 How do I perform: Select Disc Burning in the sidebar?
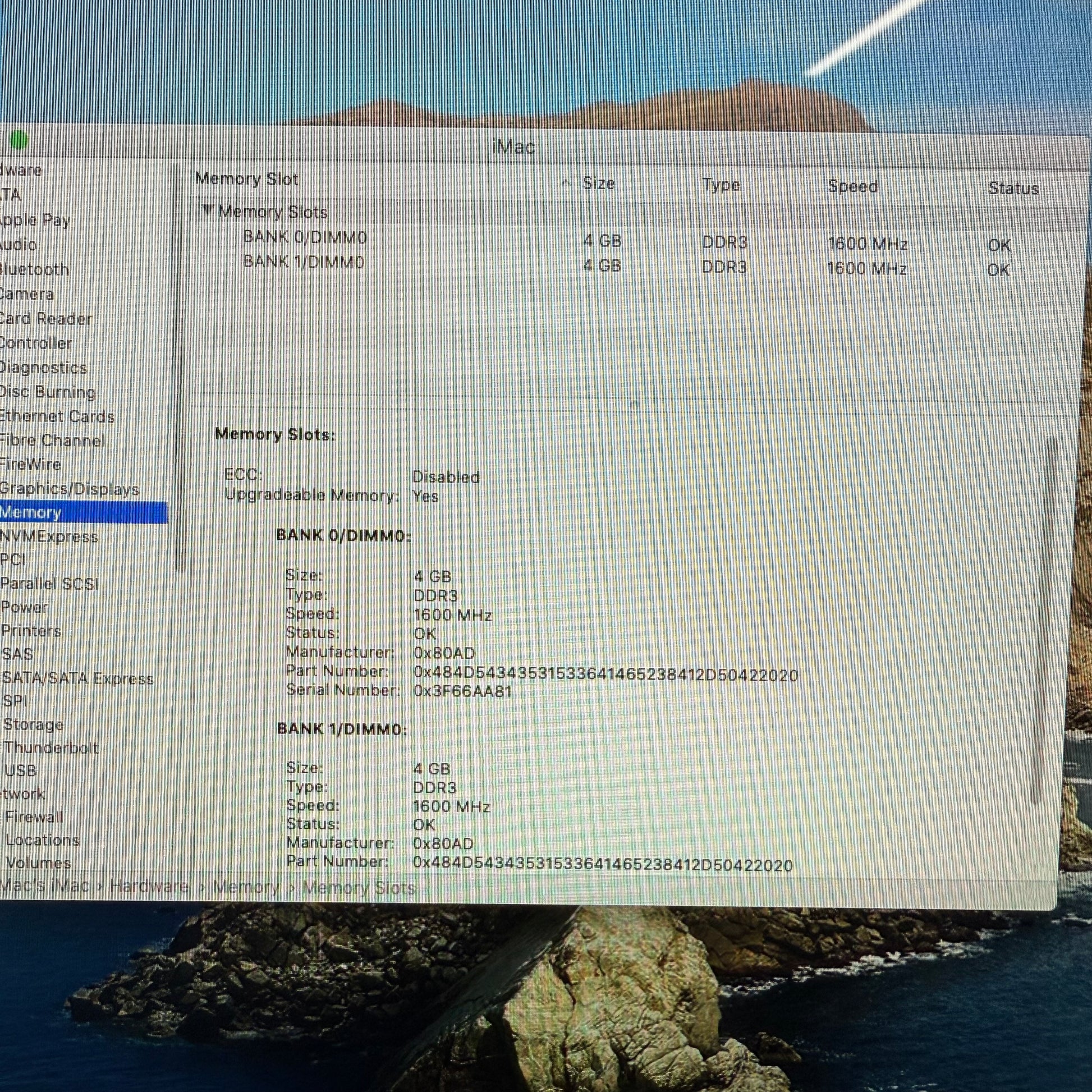48,392
